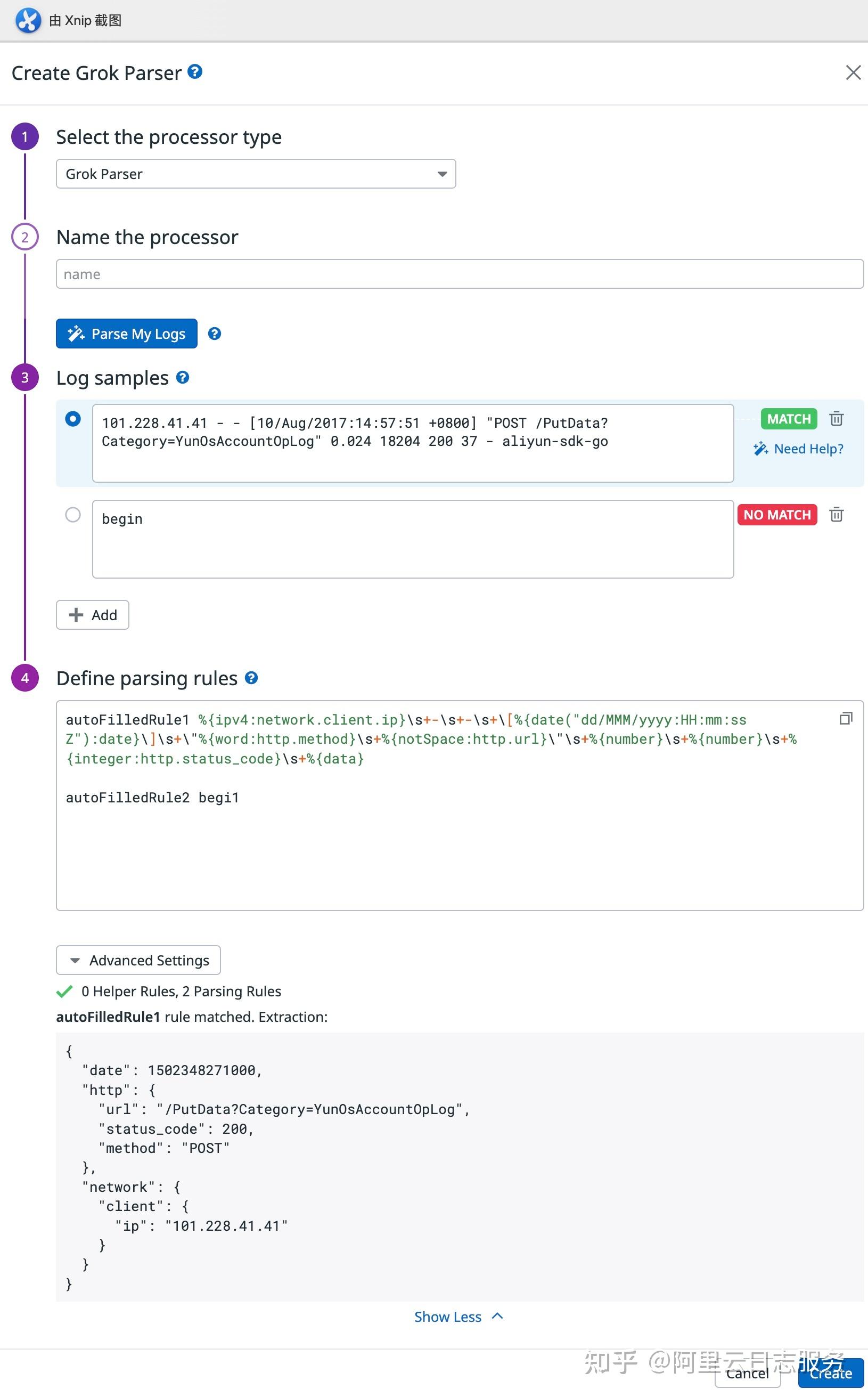This screenshot has height=1397, width=868.
Task: Click the 由 Xnip 截图 menu item
Action: pyautogui.click(x=85, y=21)
